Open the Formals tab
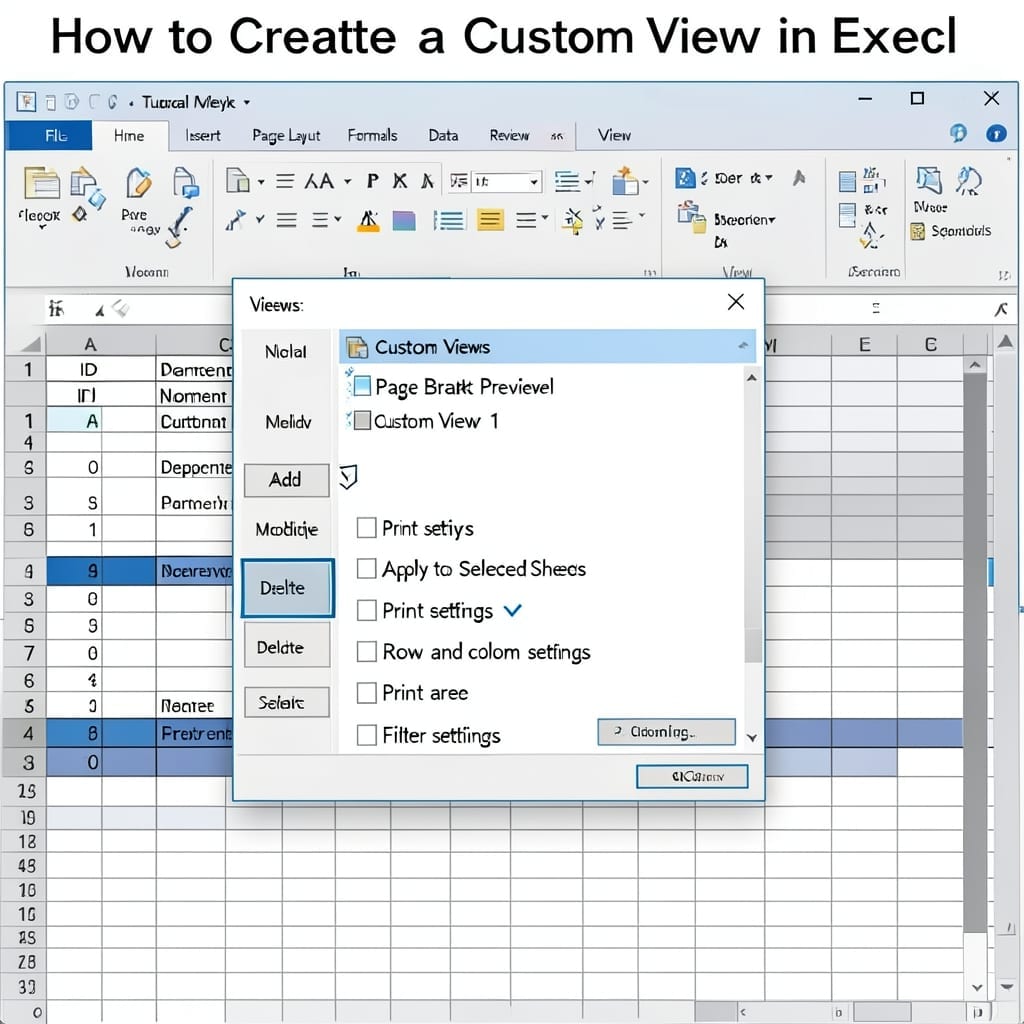The image size is (1024, 1024). point(372,135)
